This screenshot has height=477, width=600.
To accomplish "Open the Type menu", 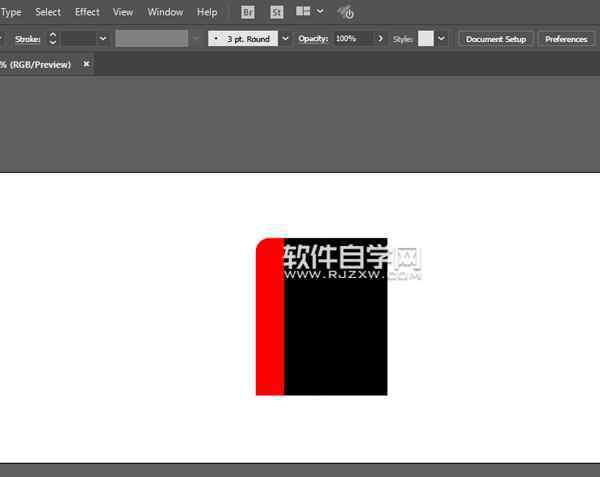I will pos(11,12).
